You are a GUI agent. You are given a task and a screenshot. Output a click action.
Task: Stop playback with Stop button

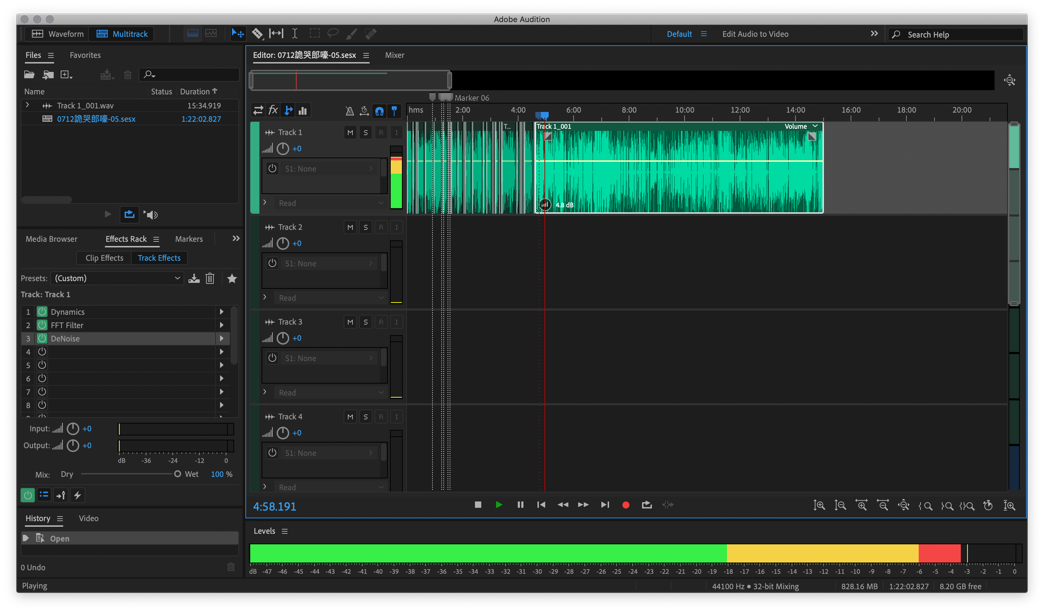[477, 505]
